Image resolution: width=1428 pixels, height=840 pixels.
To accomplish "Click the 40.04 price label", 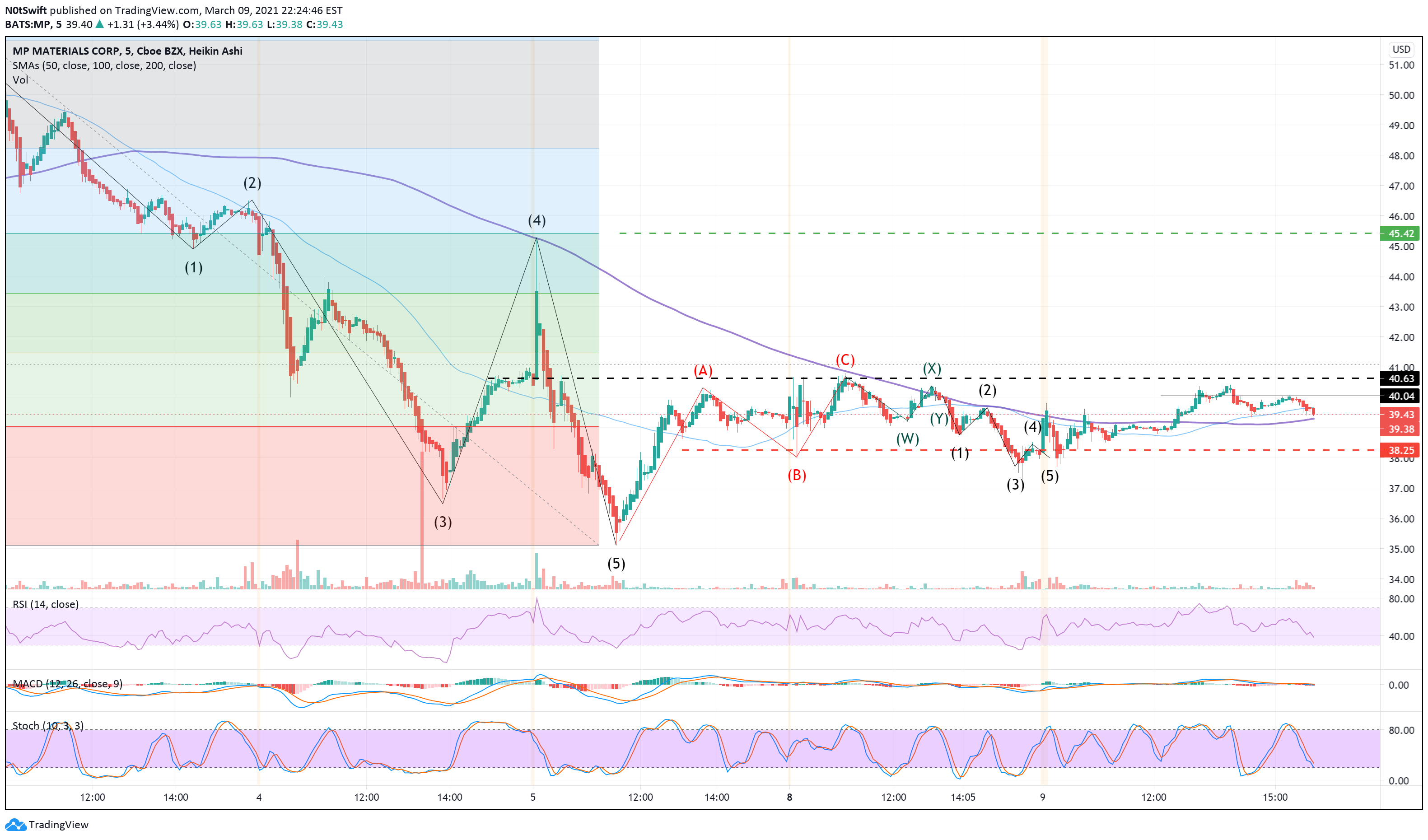I will point(1400,396).
